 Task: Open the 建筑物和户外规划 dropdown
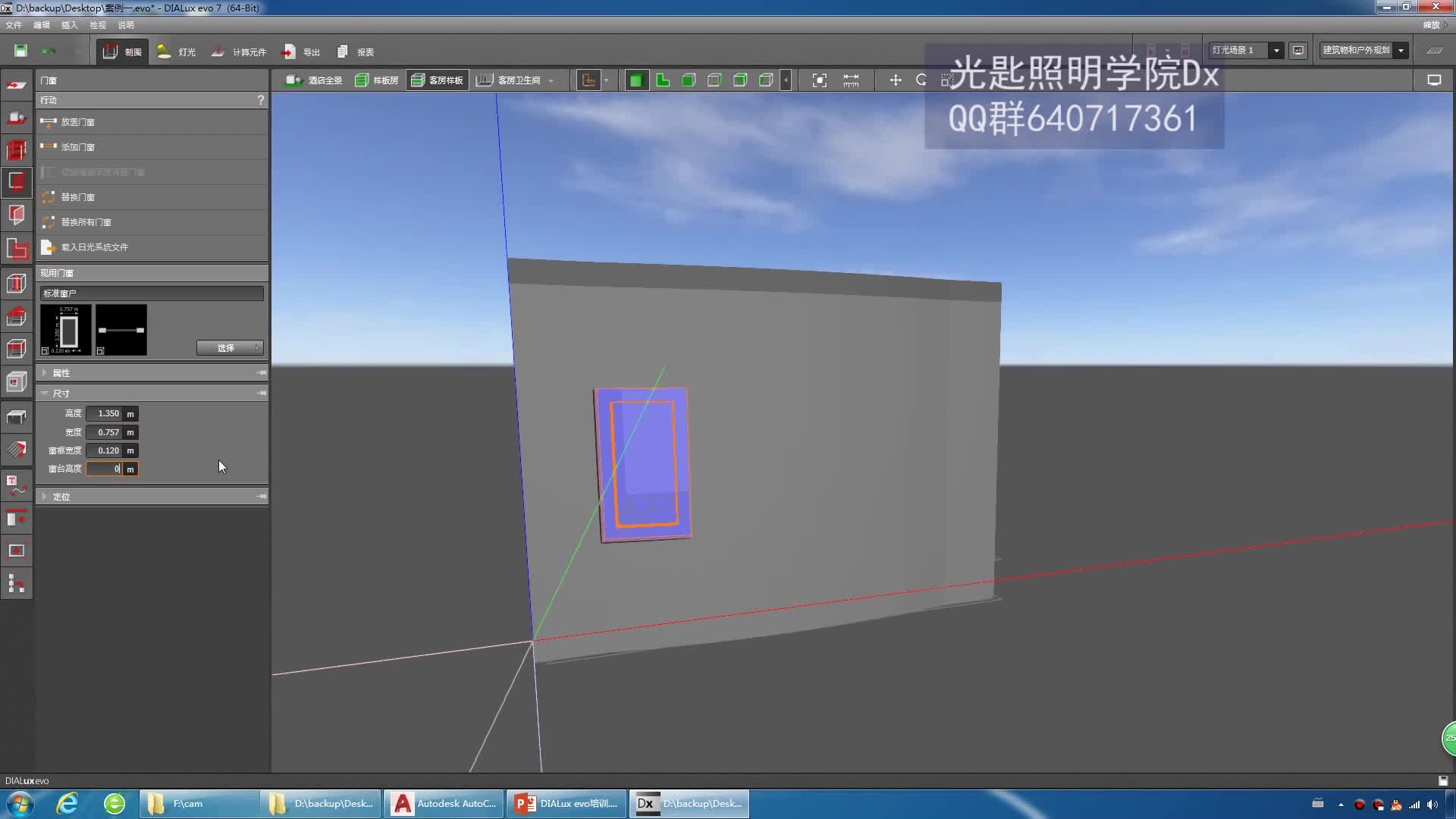point(1402,49)
